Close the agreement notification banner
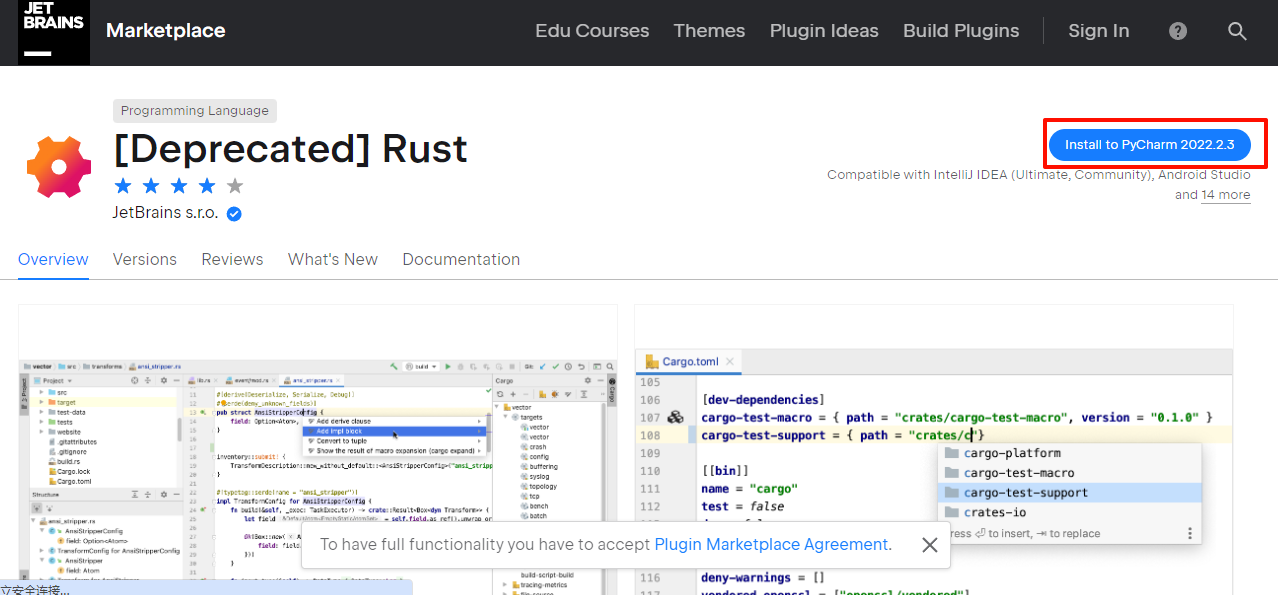Image resolution: width=1278 pixels, height=595 pixels. (929, 545)
